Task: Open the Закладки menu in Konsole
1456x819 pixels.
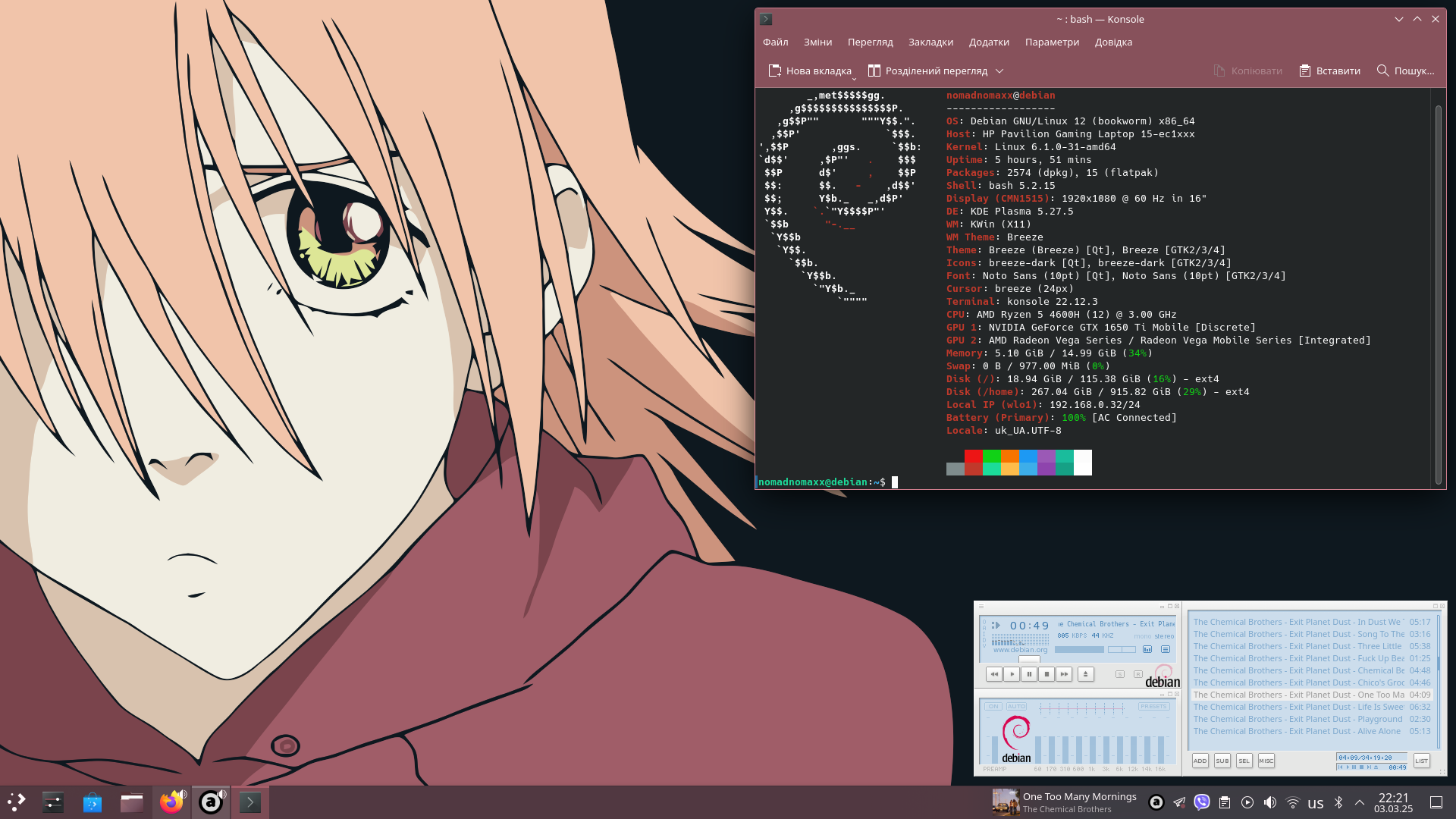Action: [930, 42]
